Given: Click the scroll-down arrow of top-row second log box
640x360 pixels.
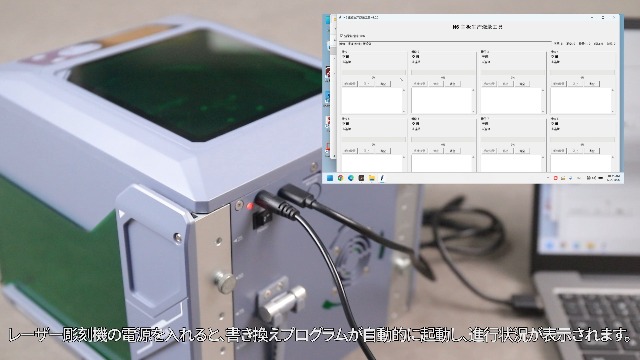Looking at the screenshot, I should tap(473, 111).
